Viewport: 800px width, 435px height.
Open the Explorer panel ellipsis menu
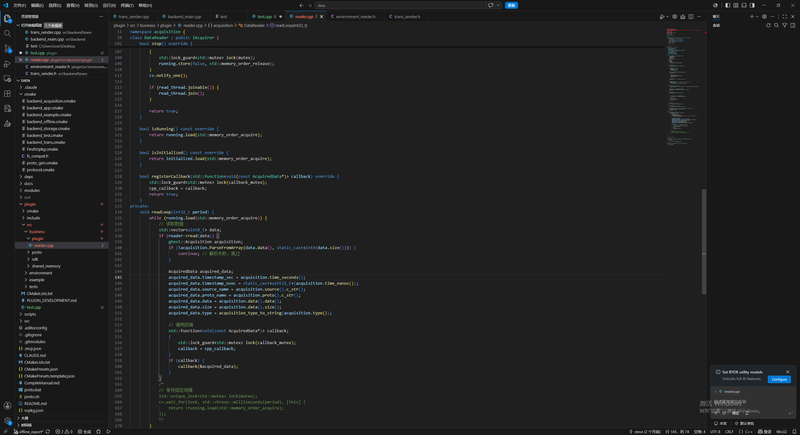(x=101, y=16)
